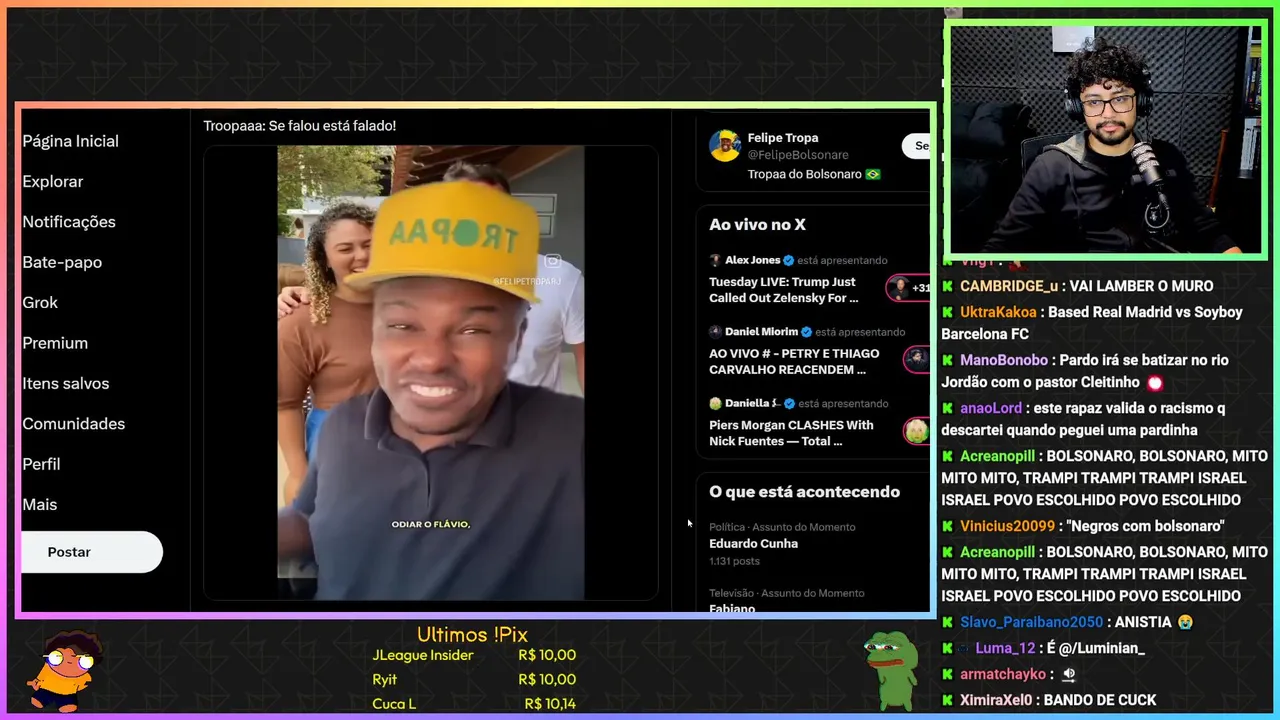Click chat user Luma_12 name
The height and width of the screenshot is (720, 1280).
[x=1005, y=648]
